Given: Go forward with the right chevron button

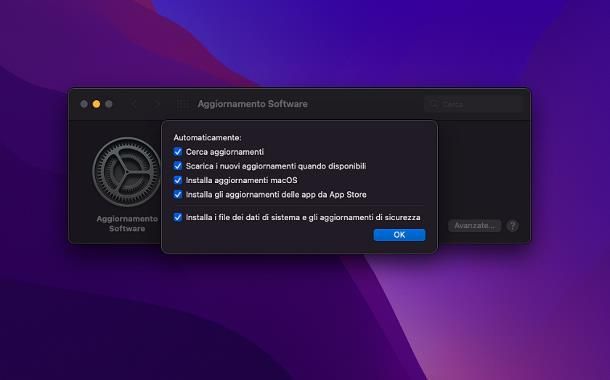Looking at the screenshot, I should click(x=157, y=104).
